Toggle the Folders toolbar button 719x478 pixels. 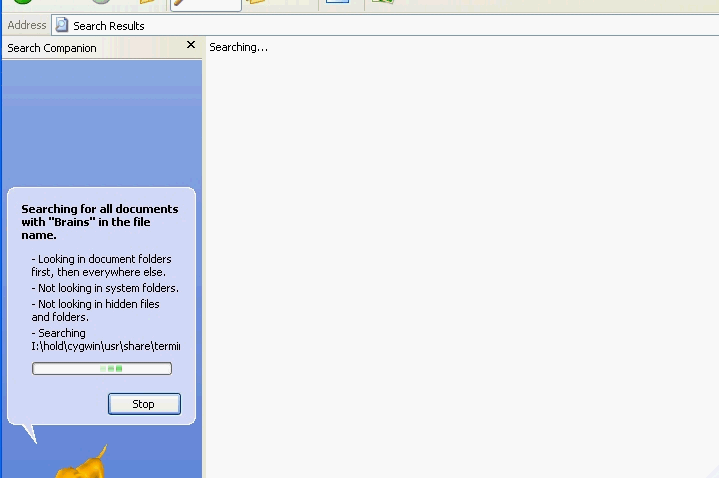click(x=258, y=2)
